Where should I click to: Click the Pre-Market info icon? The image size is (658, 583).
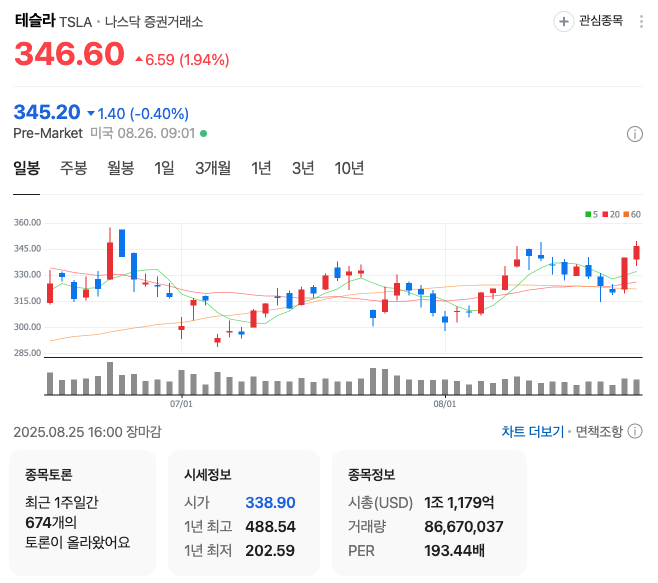[x=634, y=134]
